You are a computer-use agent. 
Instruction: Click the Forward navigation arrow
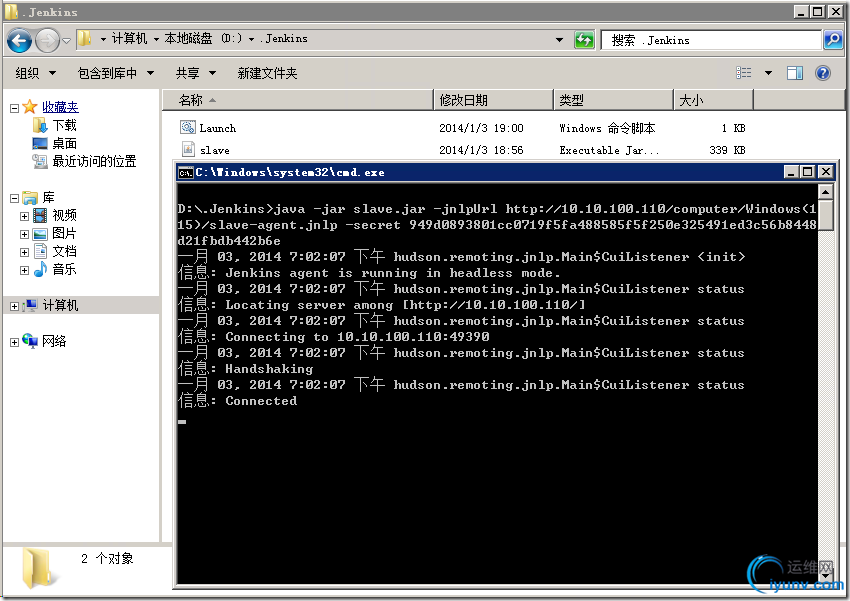tap(47, 41)
